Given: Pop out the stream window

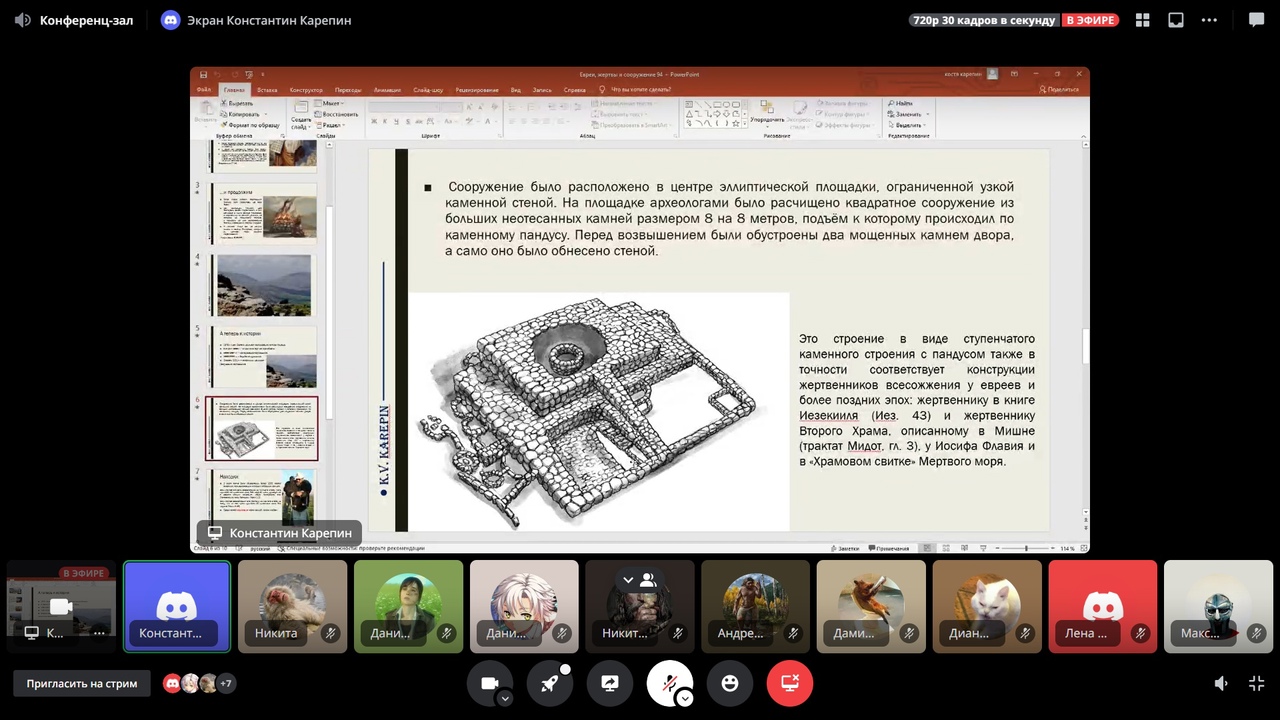Looking at the screenshot, I should point(1176,20).
